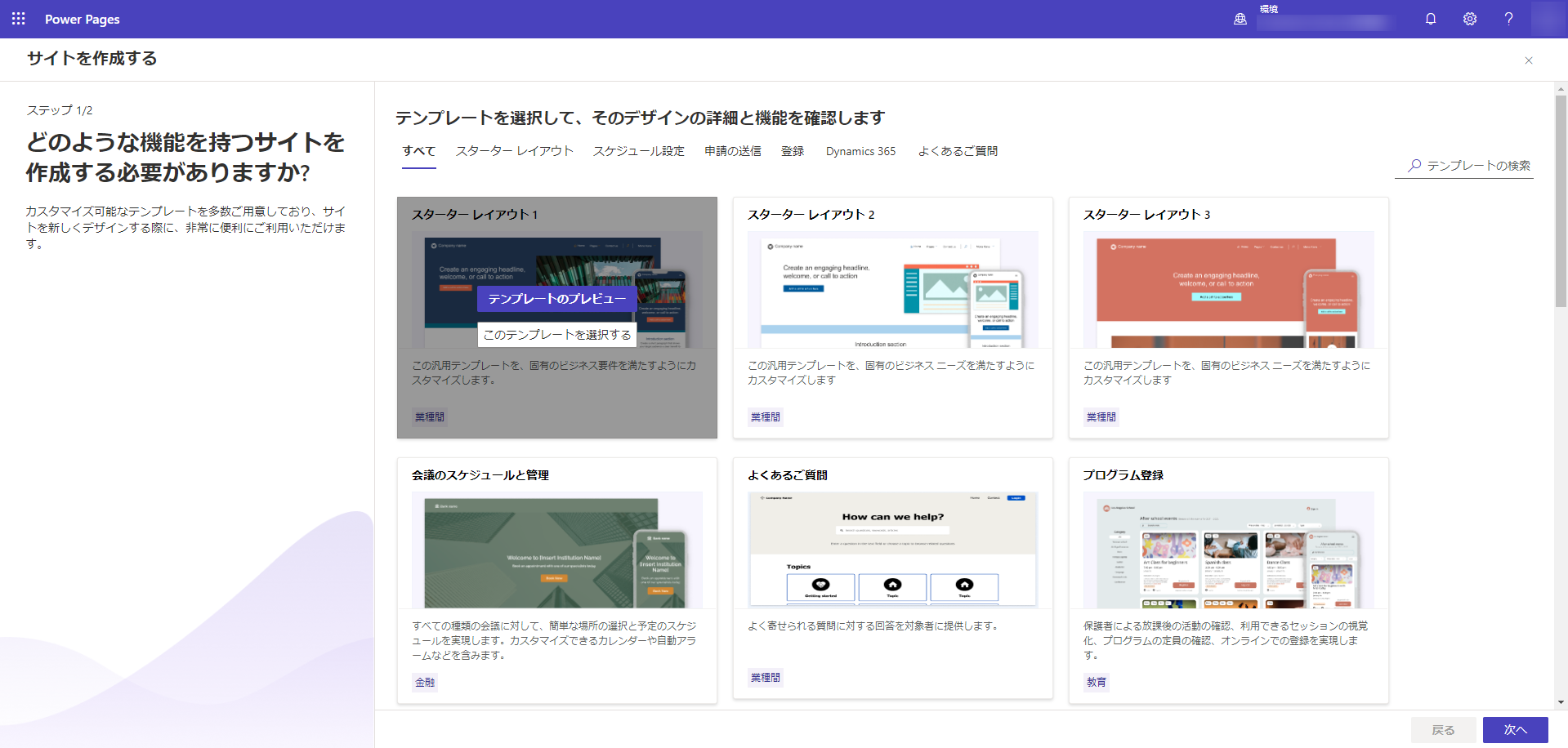This screenshot has width=1568, height=748.
Task: Switch to よくあるご質問 tab
Action: tap(958, 151)
